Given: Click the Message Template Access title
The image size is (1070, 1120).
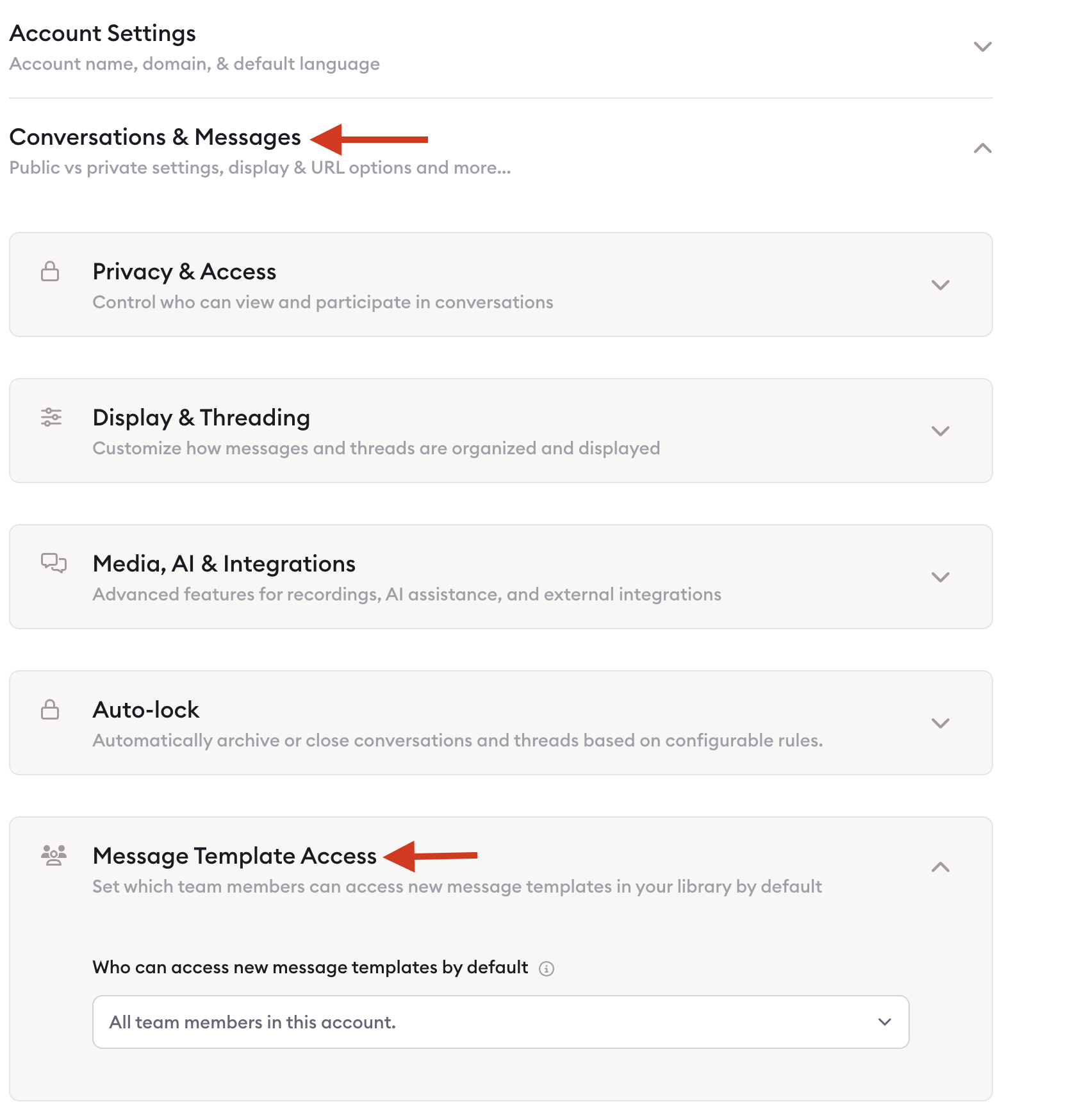Looking at the screenshot, I should (235, 856).
